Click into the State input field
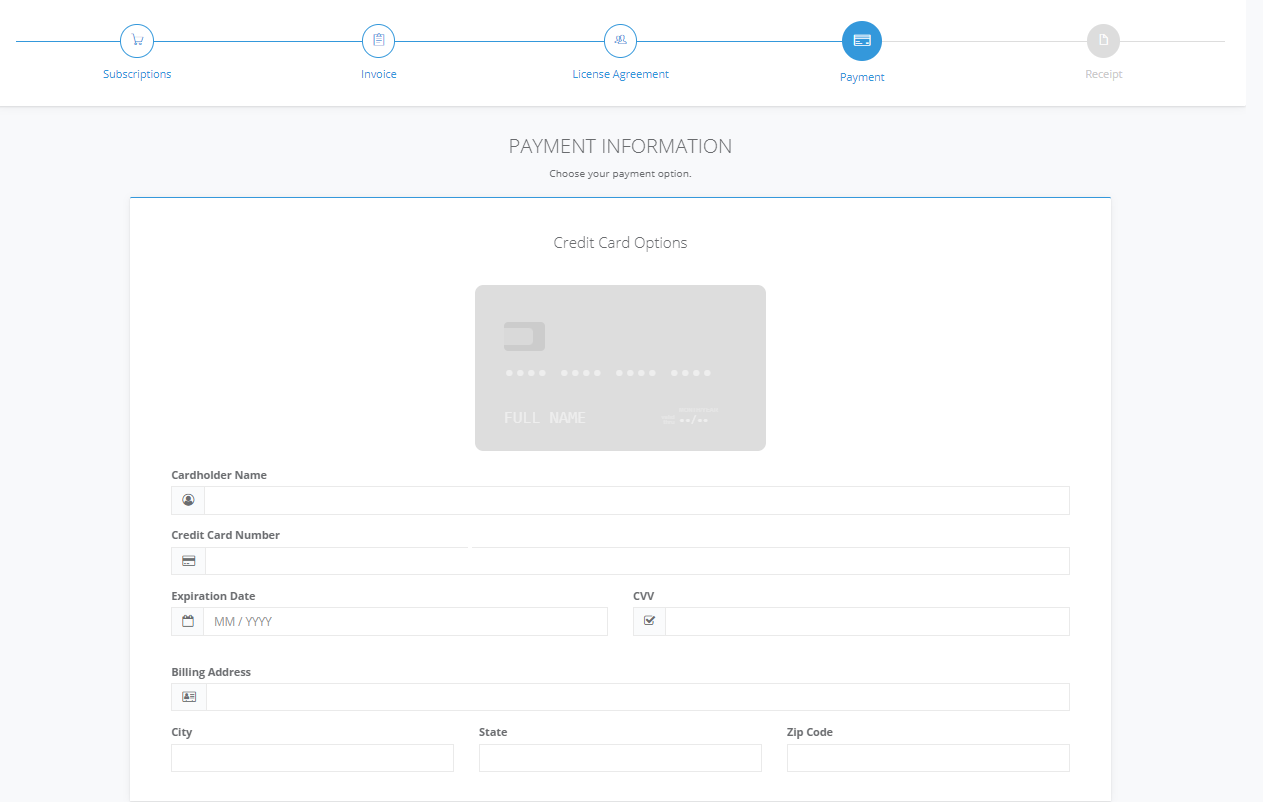The height and width of the screenshot is (802, 1263). click(x=620, y=758)
